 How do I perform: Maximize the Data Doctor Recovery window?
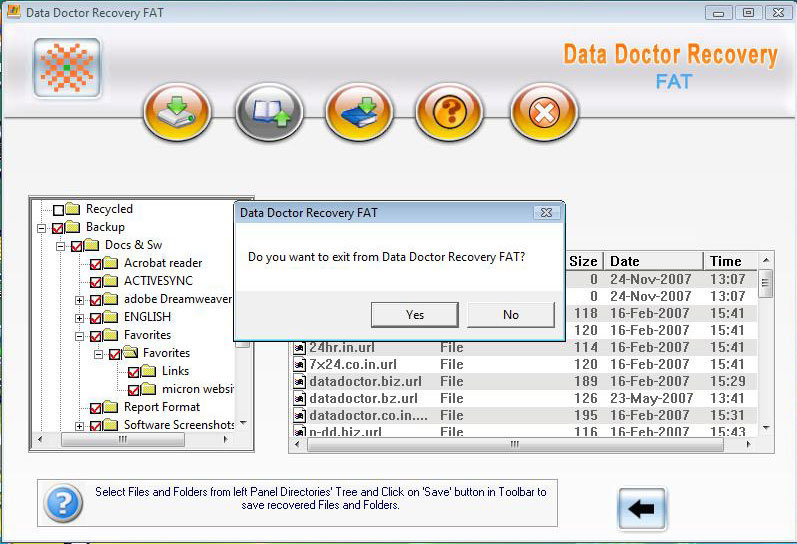click(x=748, y=13)
